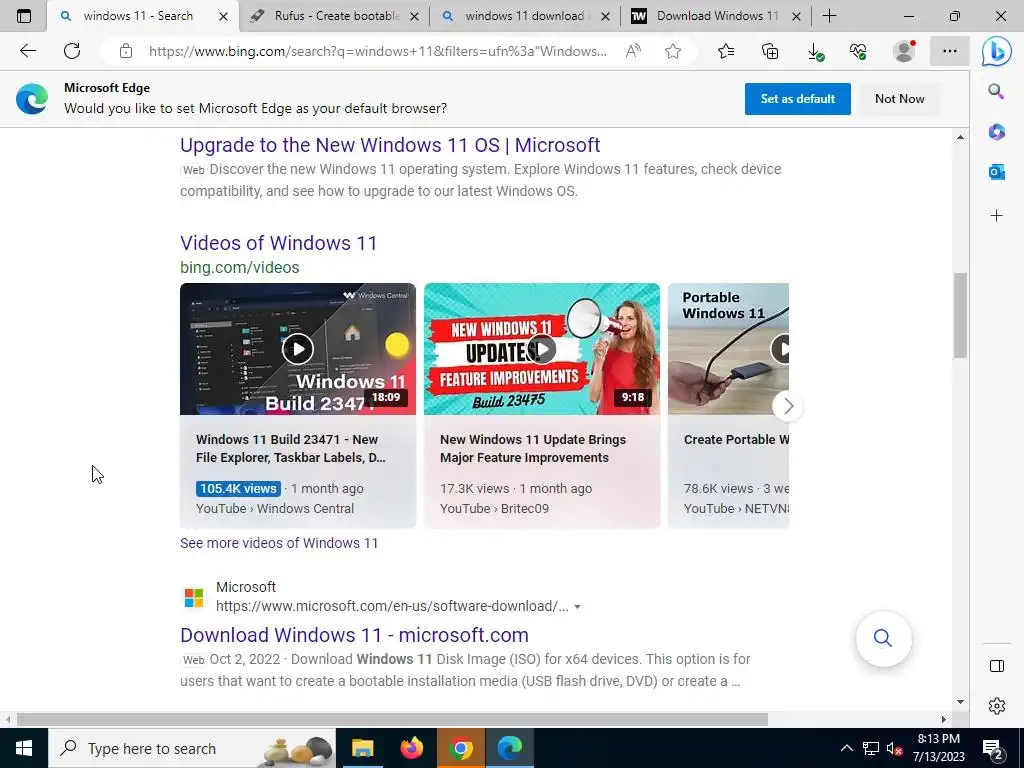Add this page to favorites star

[x=673, y=51]
